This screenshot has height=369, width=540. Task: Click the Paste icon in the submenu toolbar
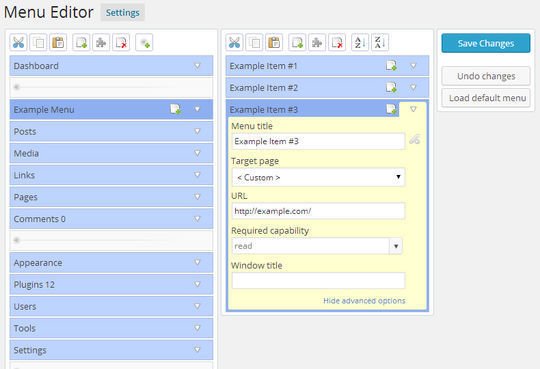(274, 43)
